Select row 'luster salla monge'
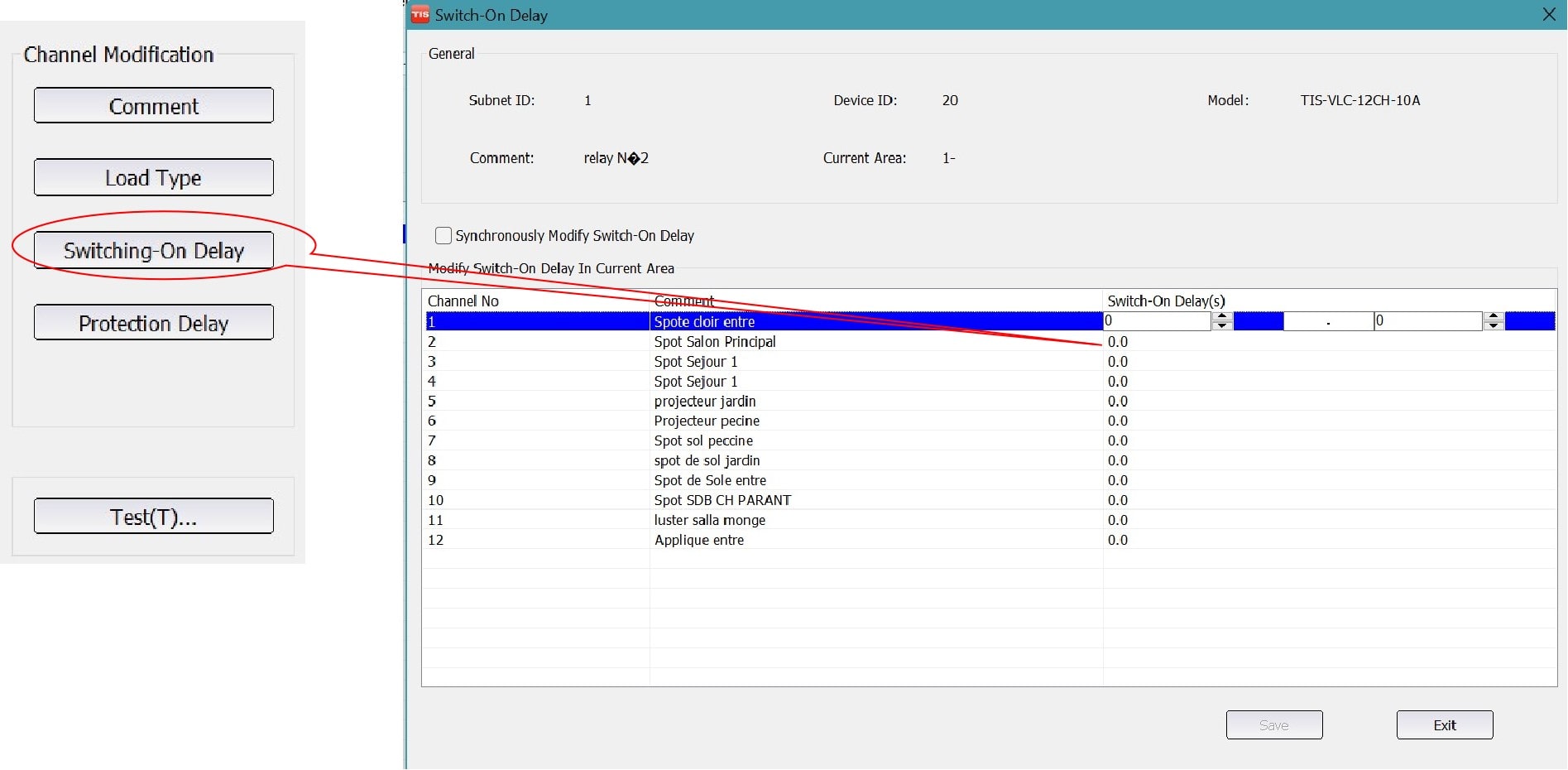This screenshot has width=1568, height=770. pos(990,521)
